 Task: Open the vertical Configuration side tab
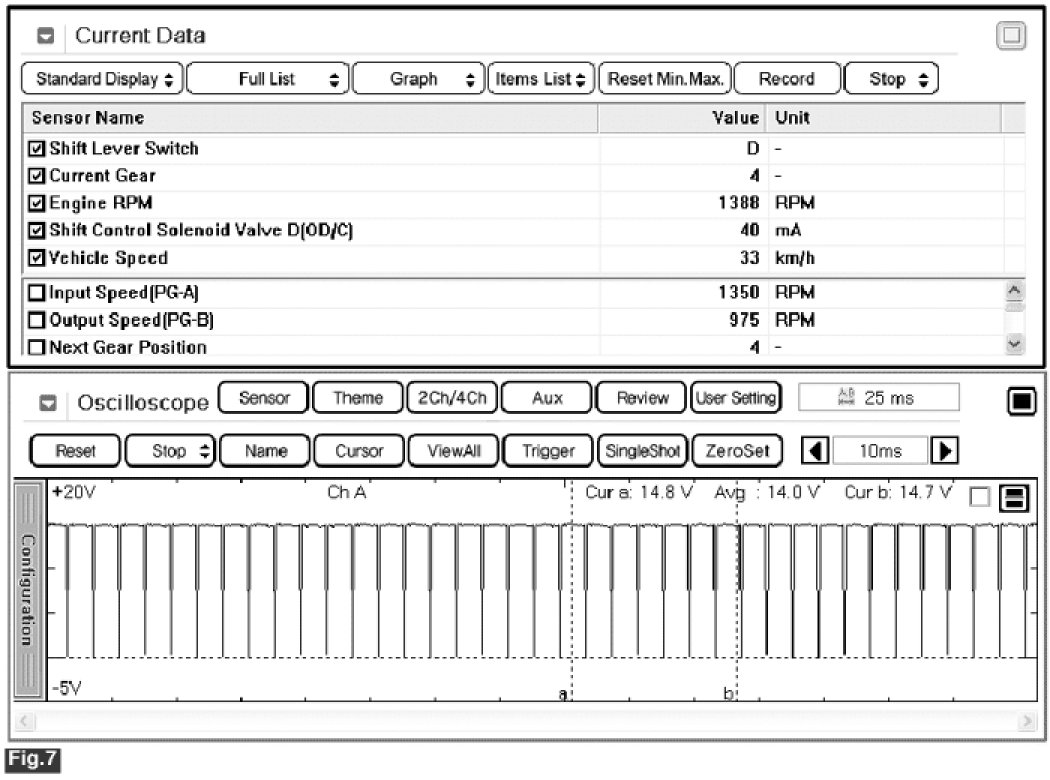pos(29,588)
